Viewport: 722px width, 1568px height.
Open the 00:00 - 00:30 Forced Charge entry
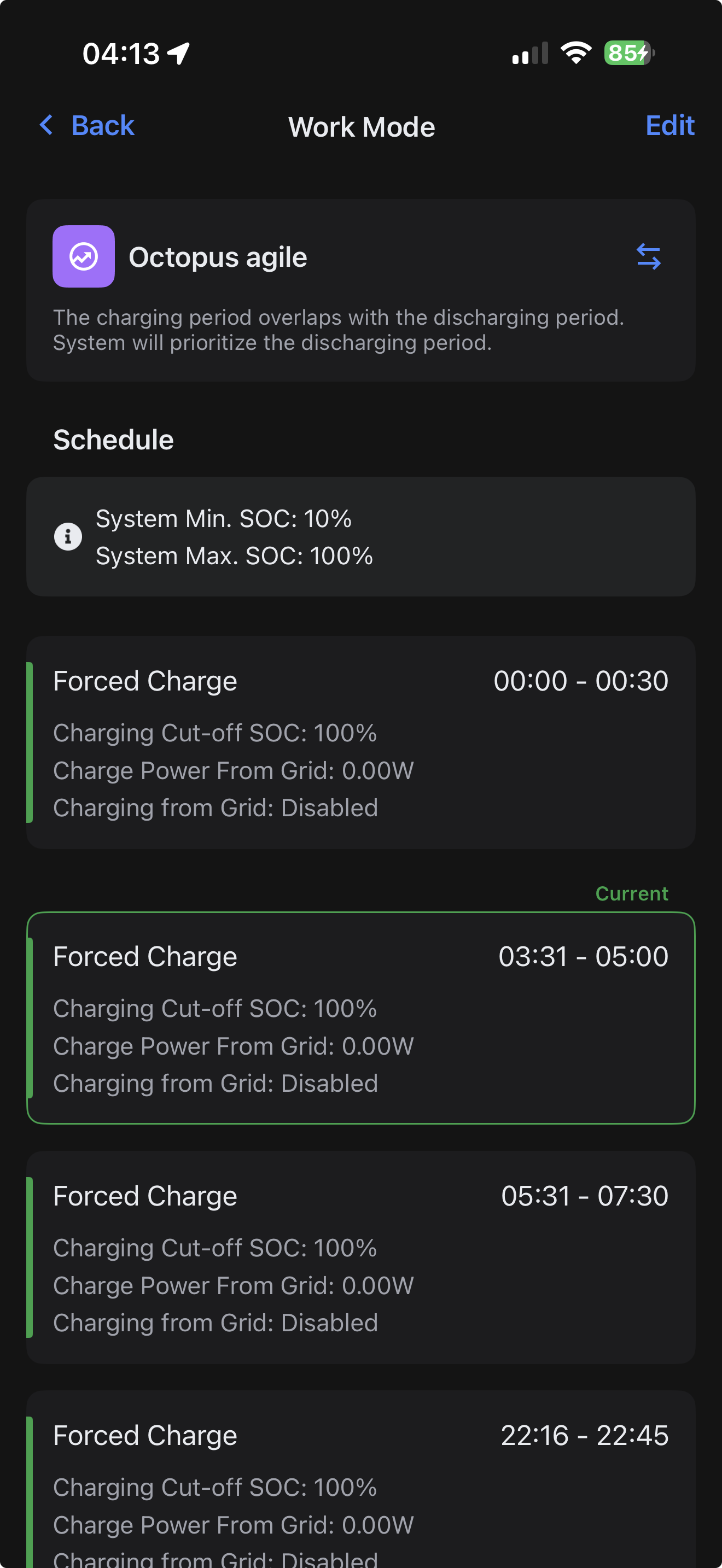[360, 742]
